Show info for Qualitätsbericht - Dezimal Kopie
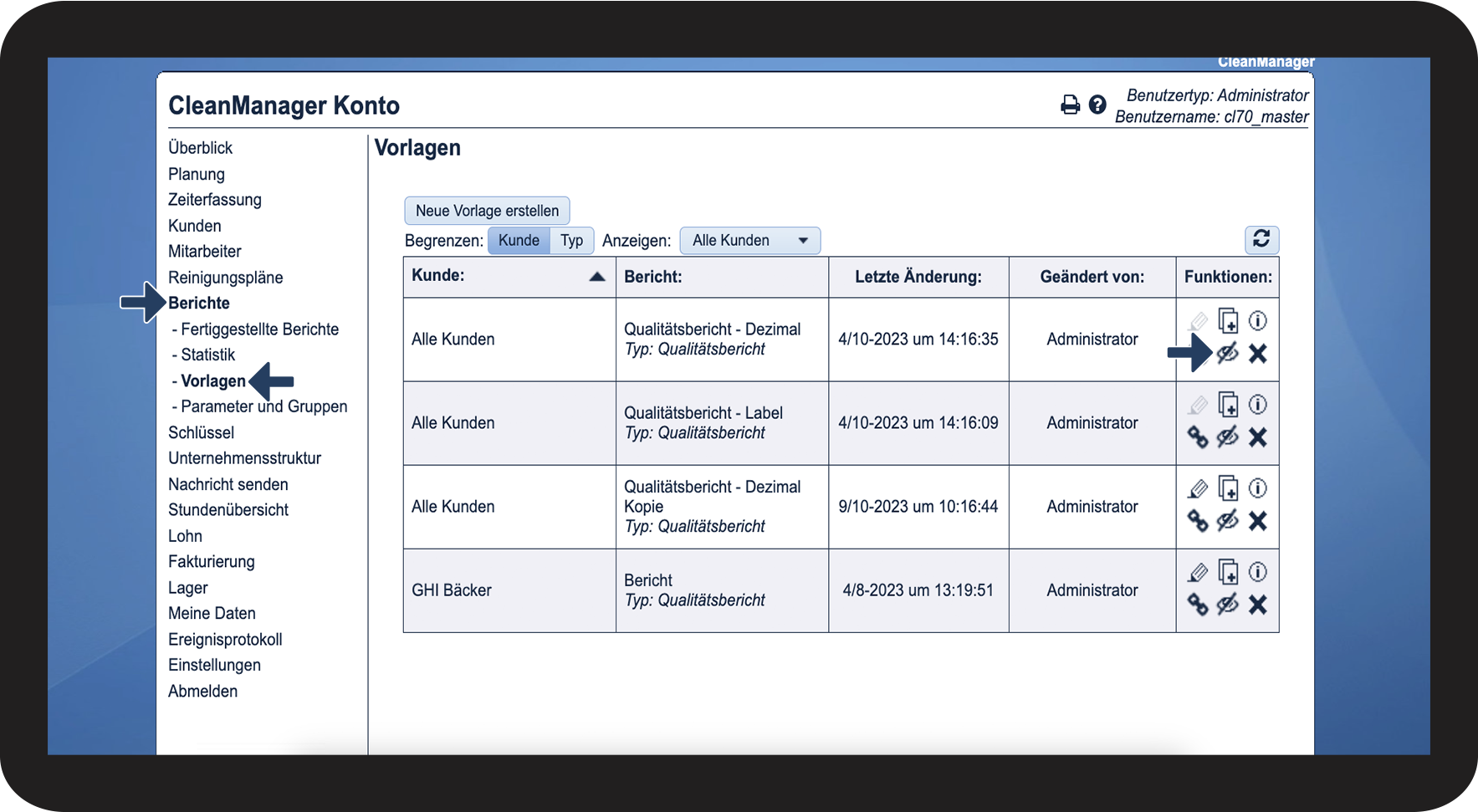1478x812 pixels. point(1258,488)
